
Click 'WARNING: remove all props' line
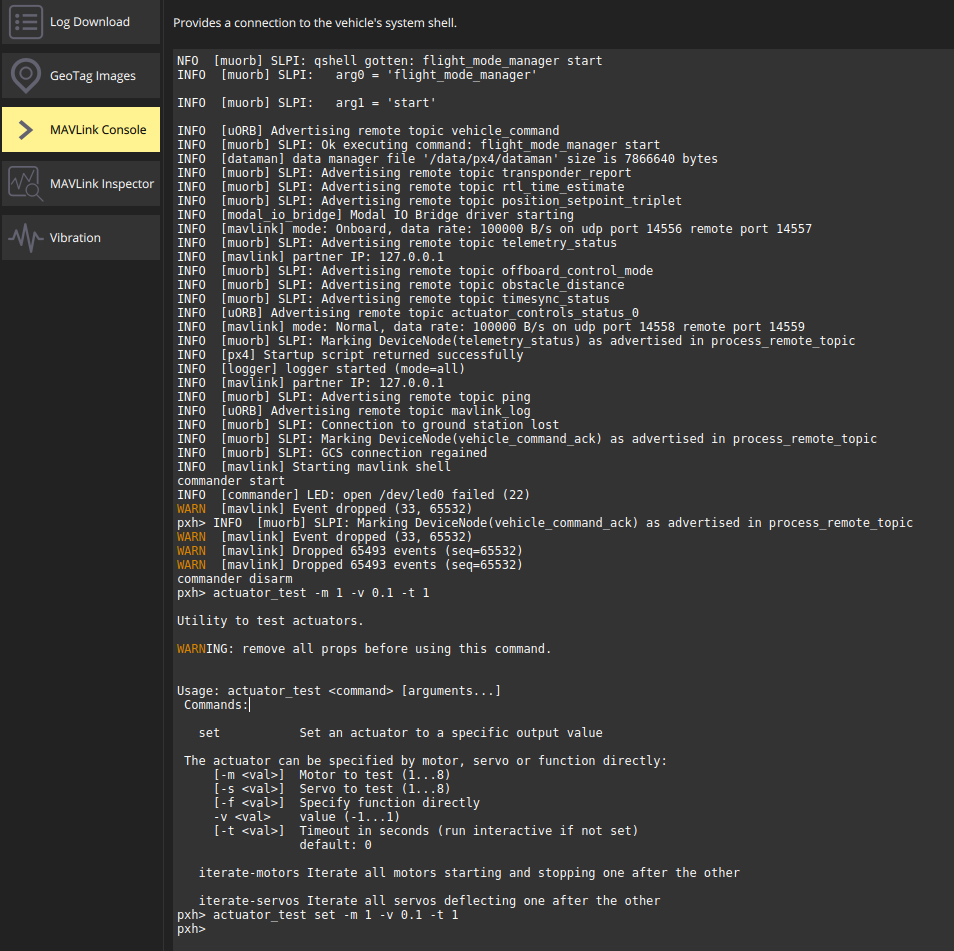pos(364,649)
